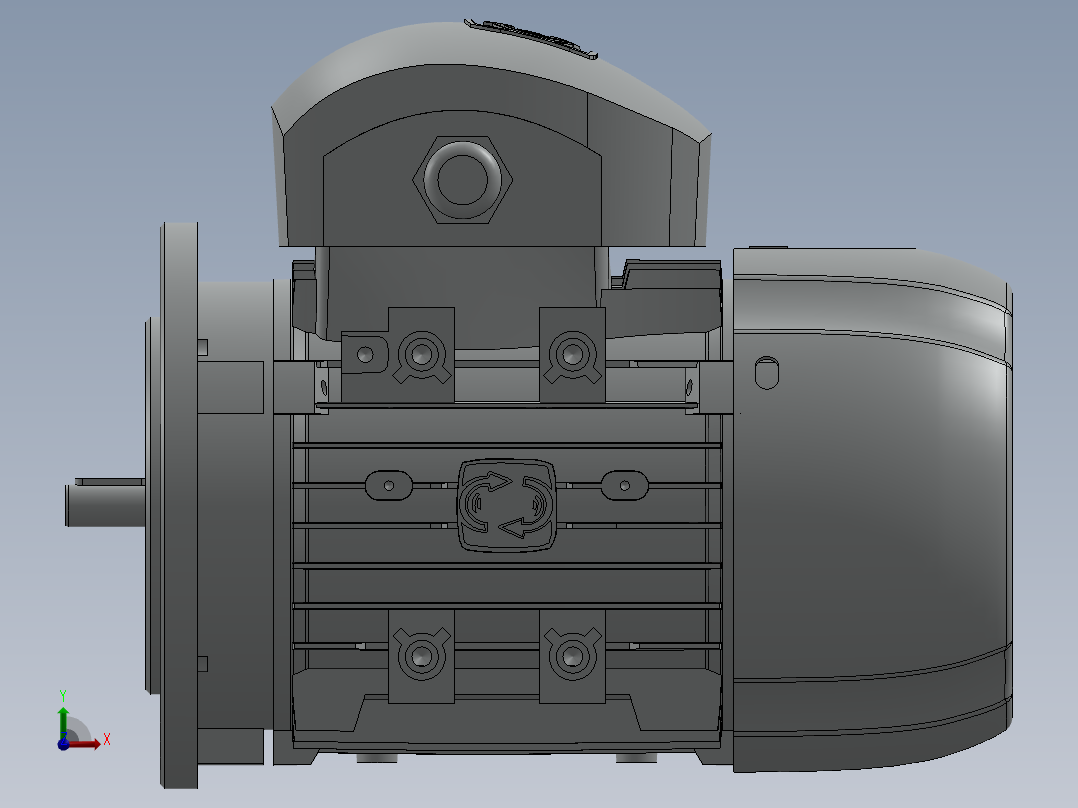Image resolution: width=1078 pixels, height=808 pixels.
Task: Select the oval boss right of rotation emblem
Action: (x=624, y=485)
